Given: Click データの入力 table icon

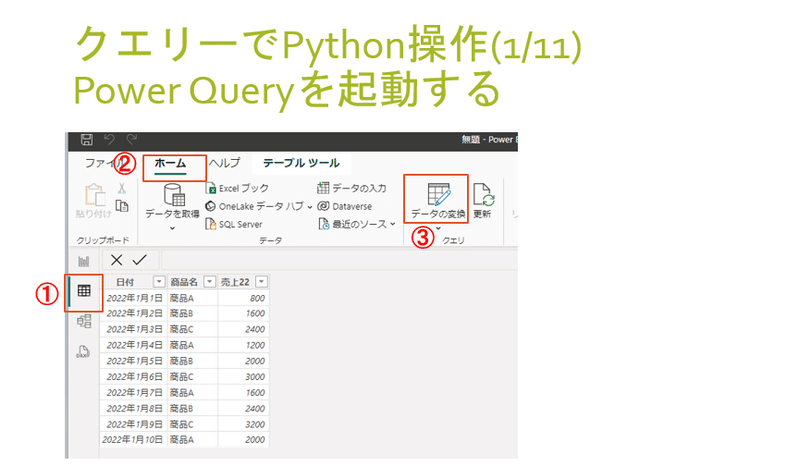Looking at the screenshot, I should point(323,188).
